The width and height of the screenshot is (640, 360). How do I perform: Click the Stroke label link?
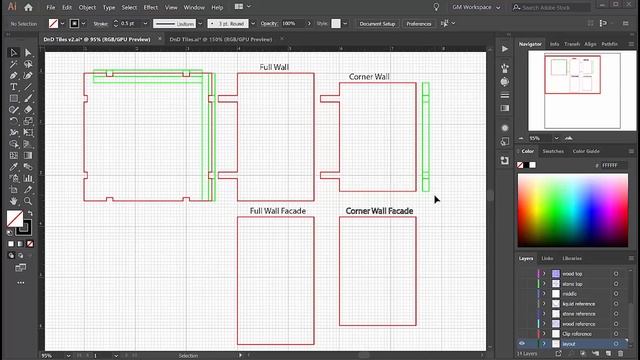tap(100, 24)
